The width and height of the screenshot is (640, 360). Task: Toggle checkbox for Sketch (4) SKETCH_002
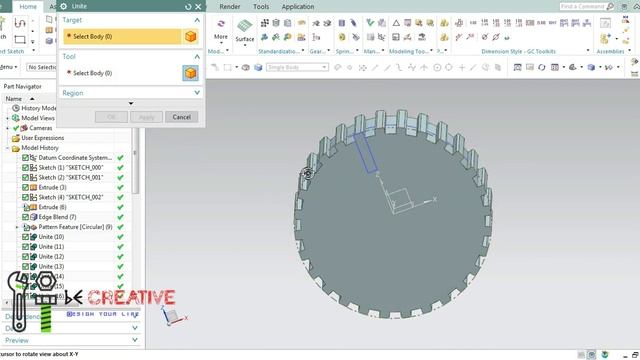tap(25, 198)
